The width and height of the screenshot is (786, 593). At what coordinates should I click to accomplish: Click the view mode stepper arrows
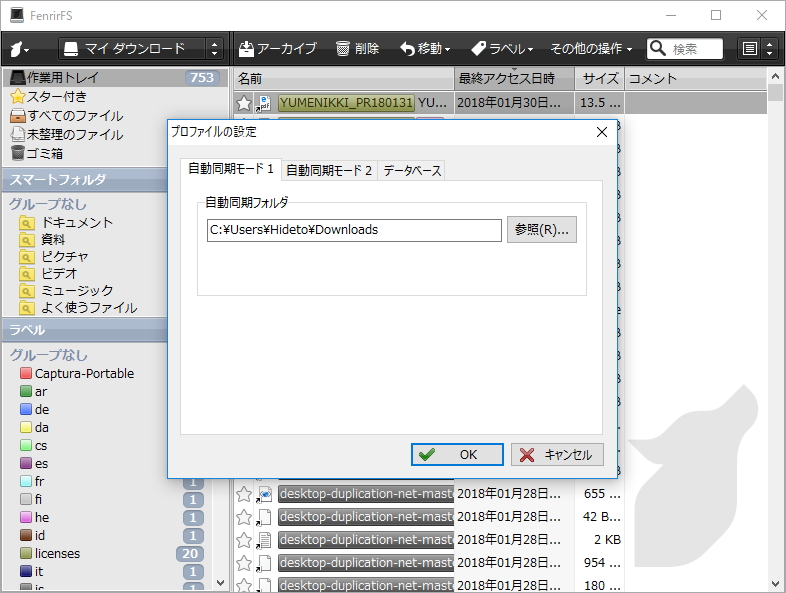click(x=769, y=49)
